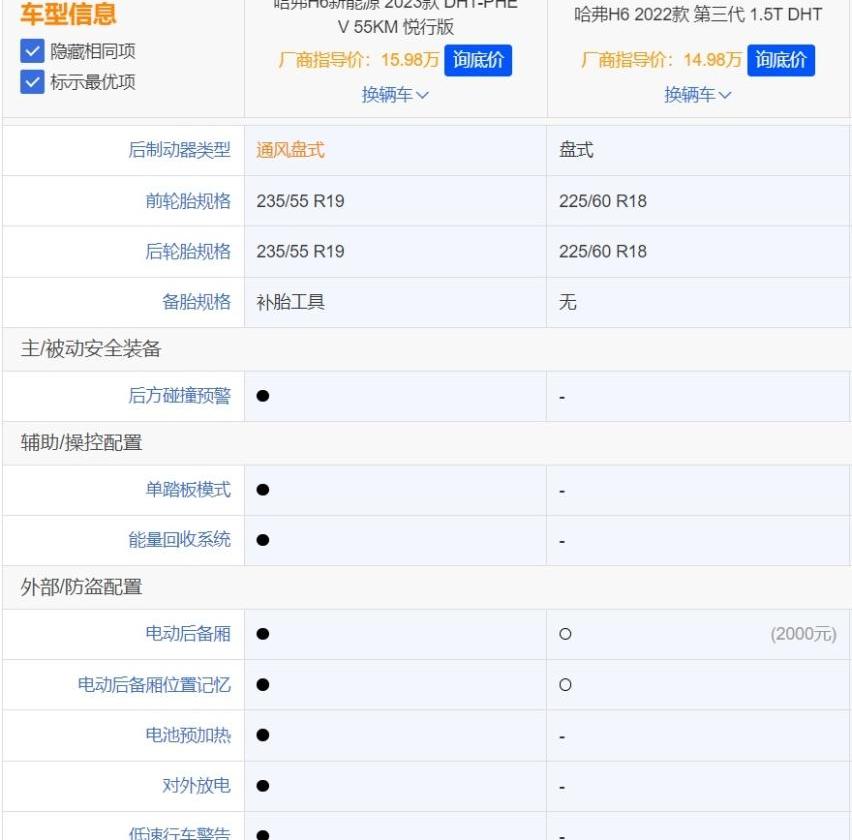This screenshot has width=852, height=840.
Task: Open the 备胎规格 parameter link
Action: [196, 302]
